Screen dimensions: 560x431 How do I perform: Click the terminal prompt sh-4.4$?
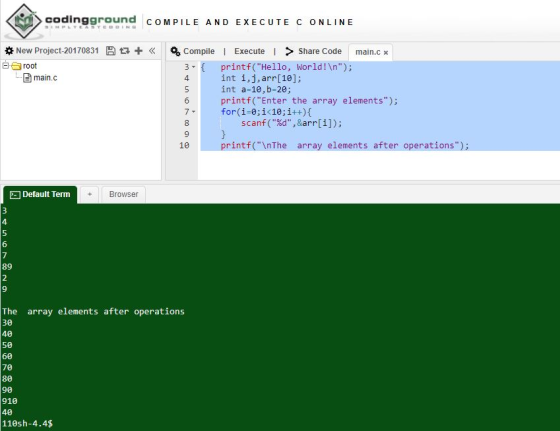click(x=35, y=424)
